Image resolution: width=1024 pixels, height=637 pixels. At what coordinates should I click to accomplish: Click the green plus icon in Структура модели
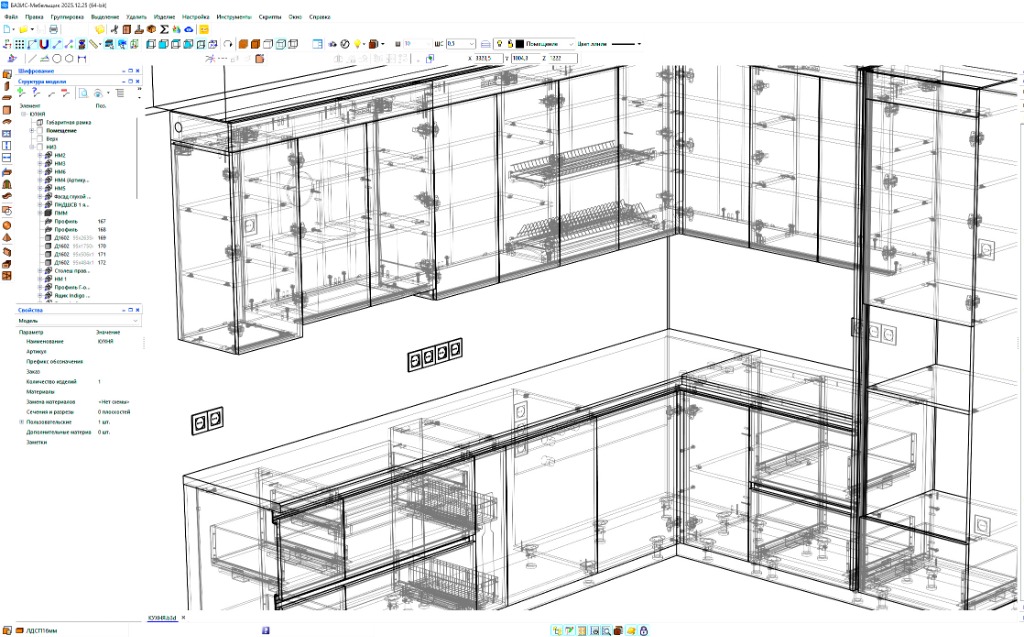tap(21, 92)
